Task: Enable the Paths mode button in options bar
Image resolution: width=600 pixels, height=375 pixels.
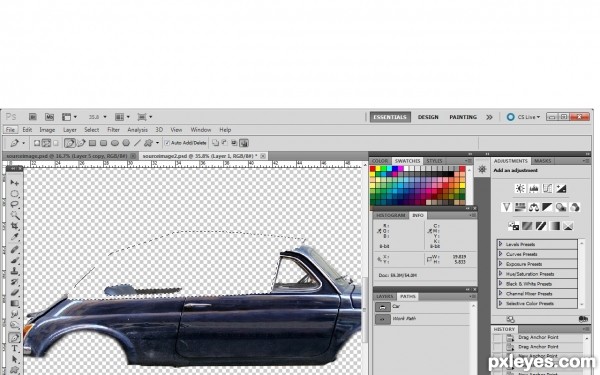Action: [x=46, y=143]
